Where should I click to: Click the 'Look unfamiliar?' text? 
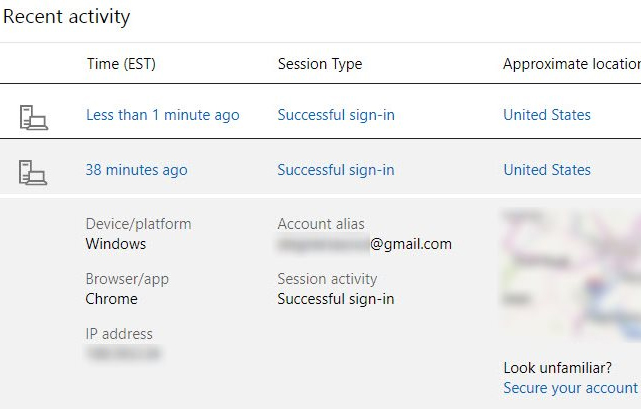coord(558,367)
